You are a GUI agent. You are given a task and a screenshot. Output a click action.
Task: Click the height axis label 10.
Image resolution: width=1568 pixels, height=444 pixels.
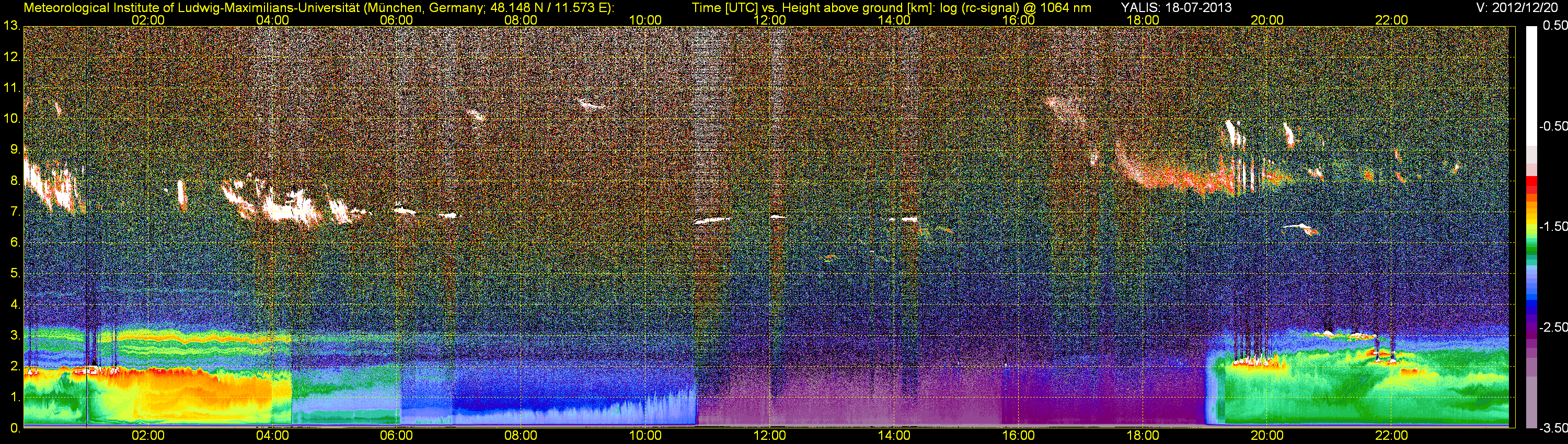coord(11,119)
